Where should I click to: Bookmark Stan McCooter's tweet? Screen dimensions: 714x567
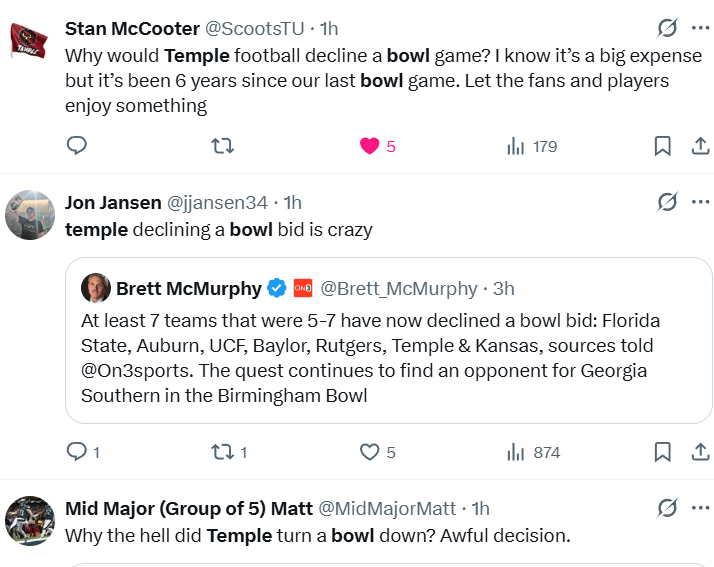[x=662, y=146]
